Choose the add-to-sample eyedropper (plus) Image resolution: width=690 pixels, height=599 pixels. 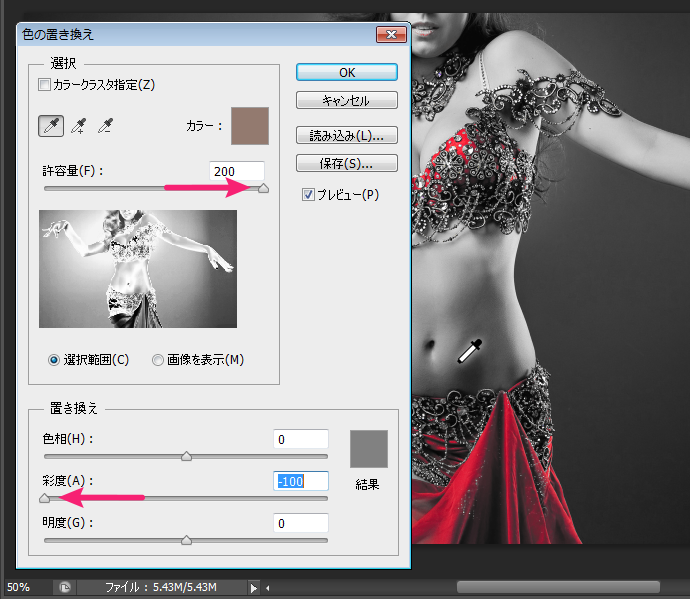point(77,126)
